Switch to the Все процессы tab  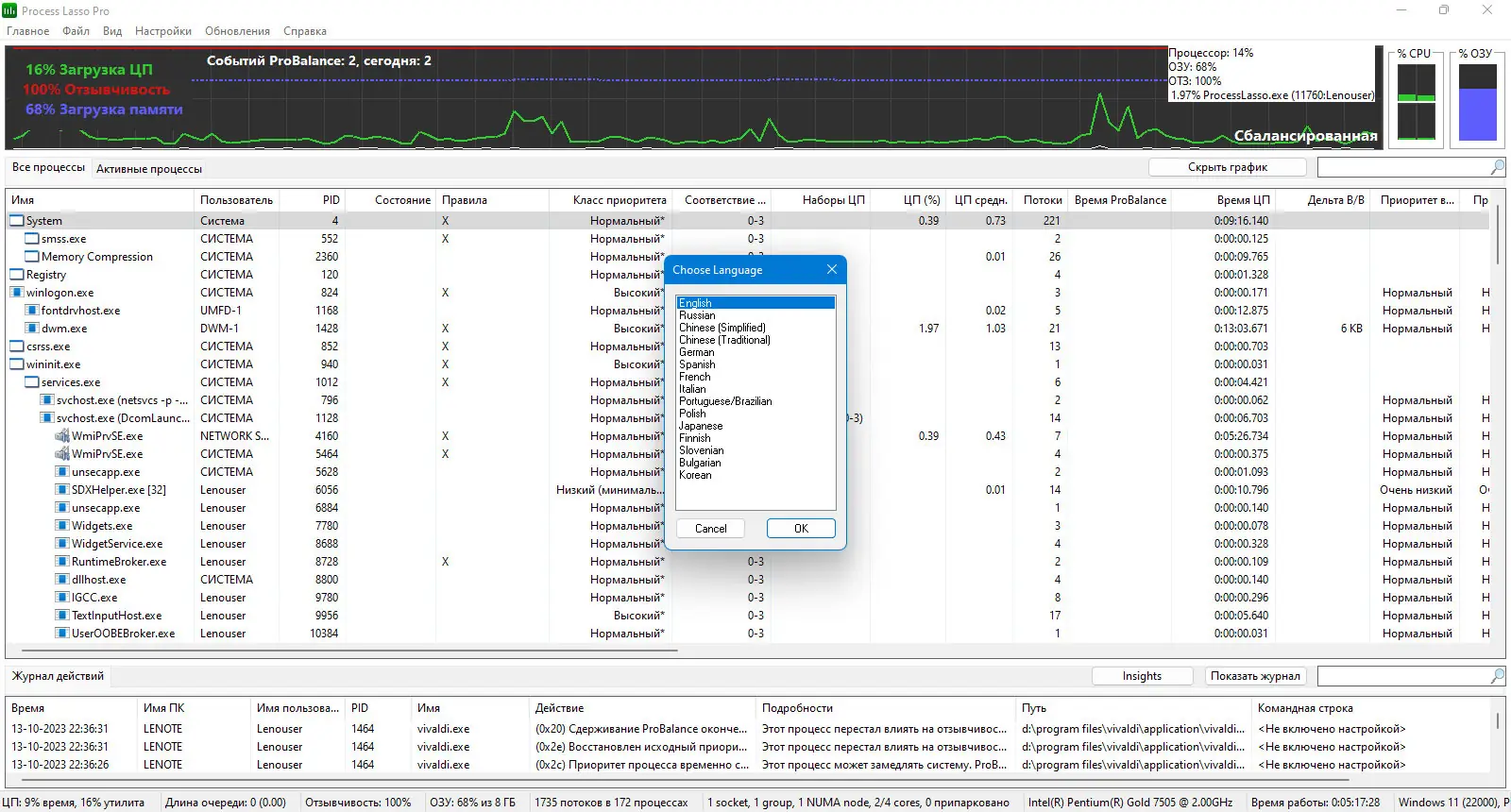(x=48, y=168)
